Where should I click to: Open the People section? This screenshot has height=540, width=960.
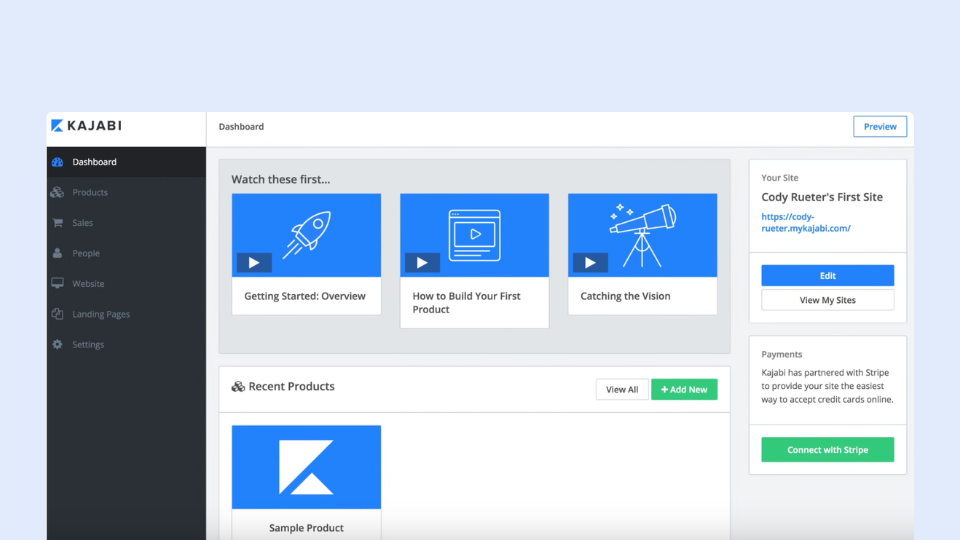point(126,253)
